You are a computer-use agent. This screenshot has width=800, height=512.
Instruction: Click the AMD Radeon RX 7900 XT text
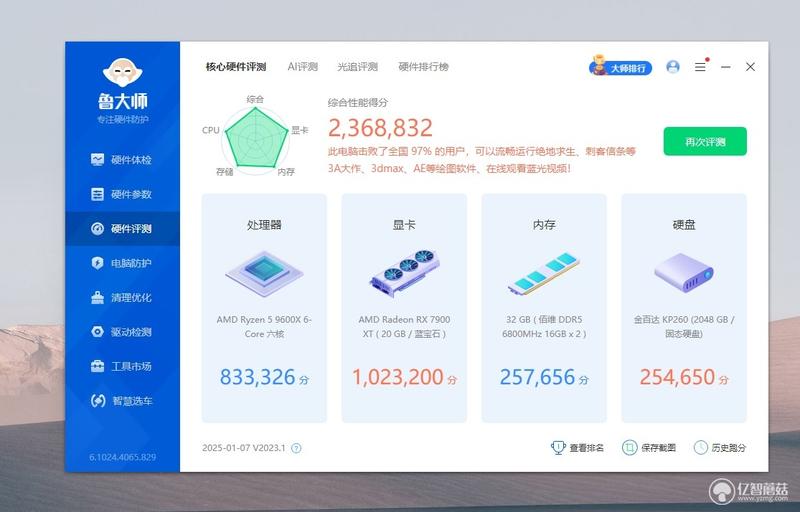[x=404, y=326]
